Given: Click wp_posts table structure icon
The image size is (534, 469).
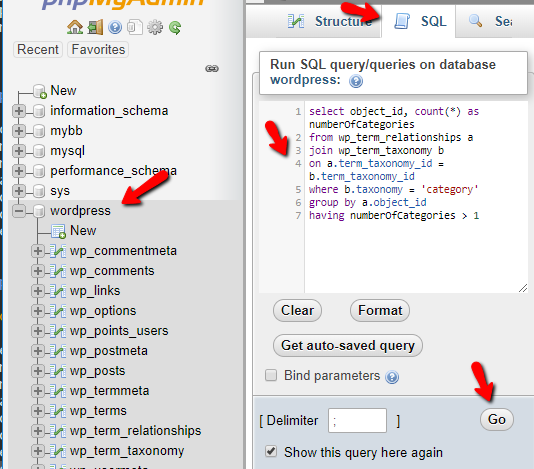Looking at the screenshot, I should 58,371.
